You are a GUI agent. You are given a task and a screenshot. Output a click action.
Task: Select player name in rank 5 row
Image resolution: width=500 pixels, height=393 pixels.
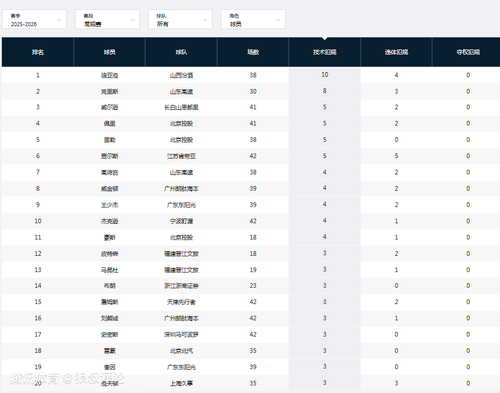(x=110, y=140)
